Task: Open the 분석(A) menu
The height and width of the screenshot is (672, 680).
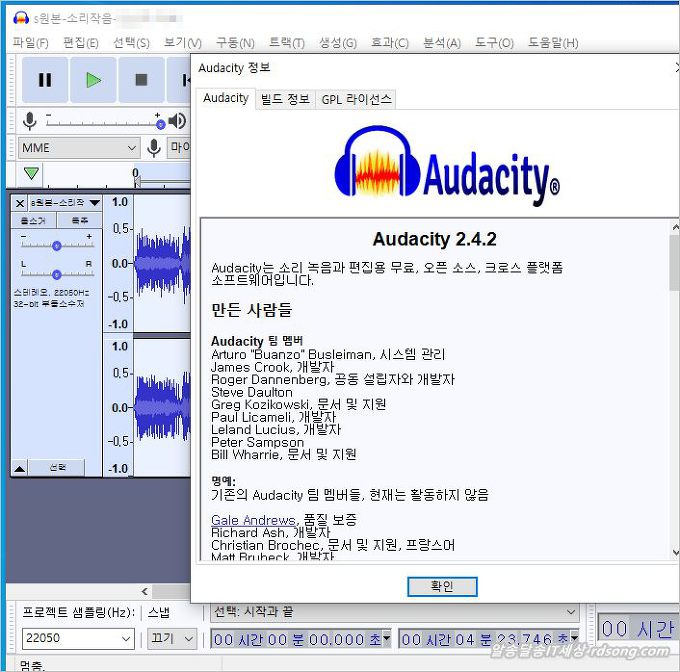Action: 441,42
